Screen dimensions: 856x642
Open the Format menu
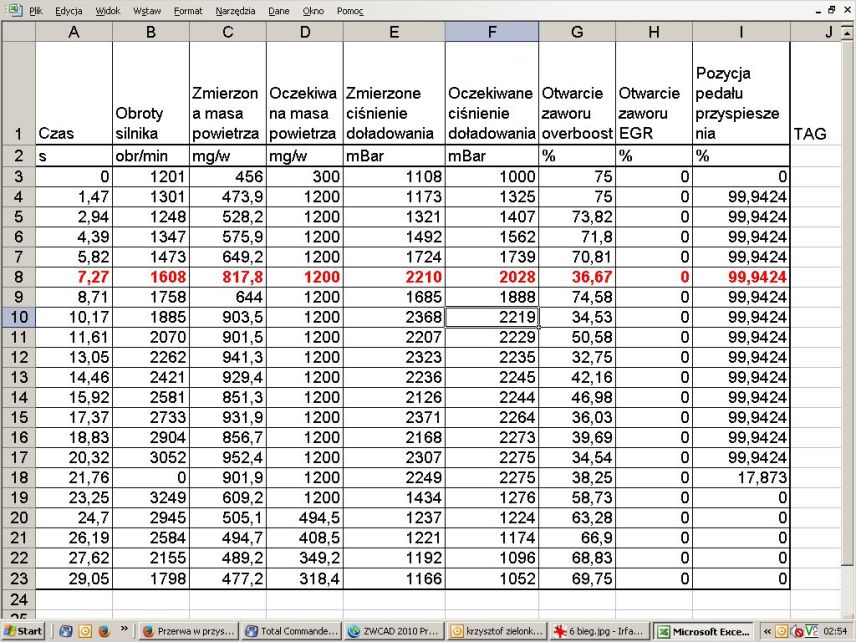point(188,11)
